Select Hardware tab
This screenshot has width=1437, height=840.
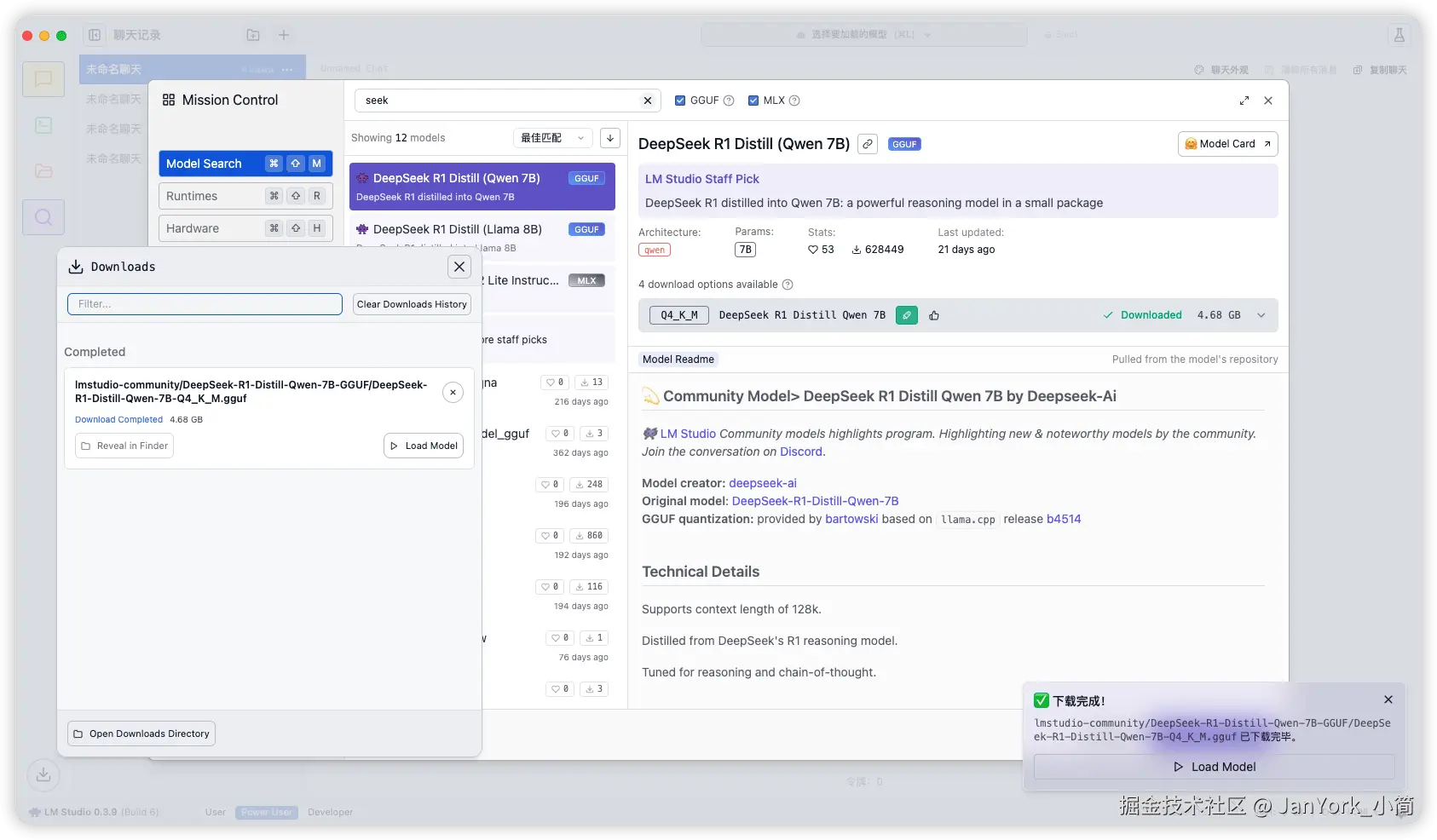(245, 228)
